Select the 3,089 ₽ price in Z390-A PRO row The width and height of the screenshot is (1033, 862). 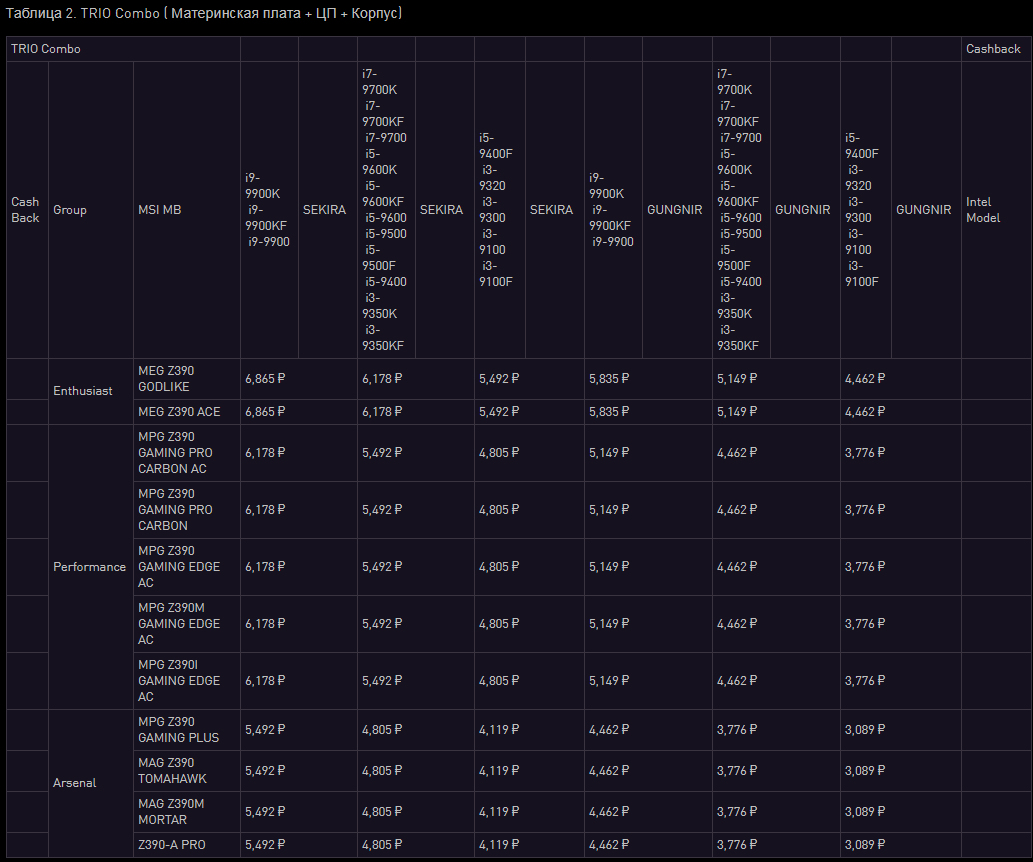tap(865, 845)
